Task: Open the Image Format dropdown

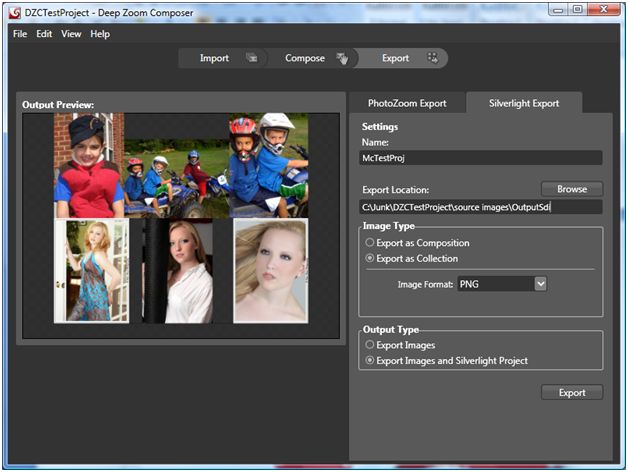Action: 540,284
